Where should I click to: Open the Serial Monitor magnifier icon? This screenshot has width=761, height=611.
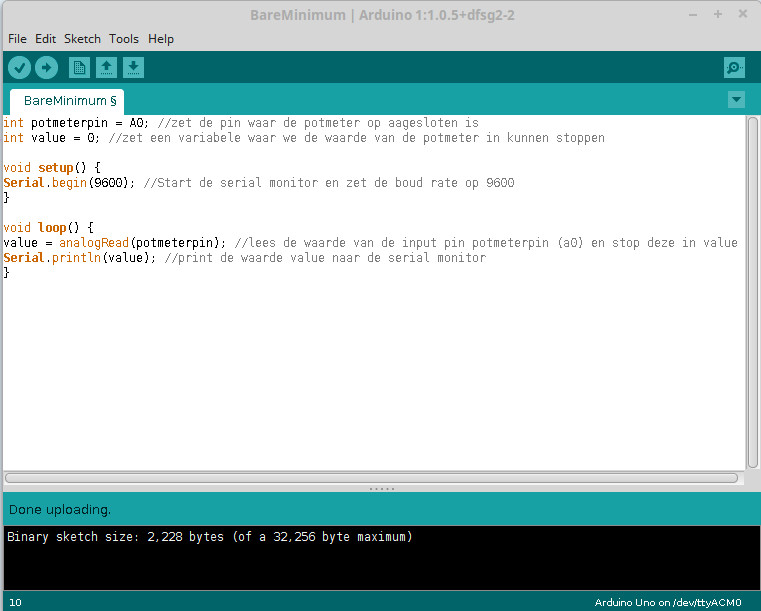pyautogui.click(x=735, y=67)
